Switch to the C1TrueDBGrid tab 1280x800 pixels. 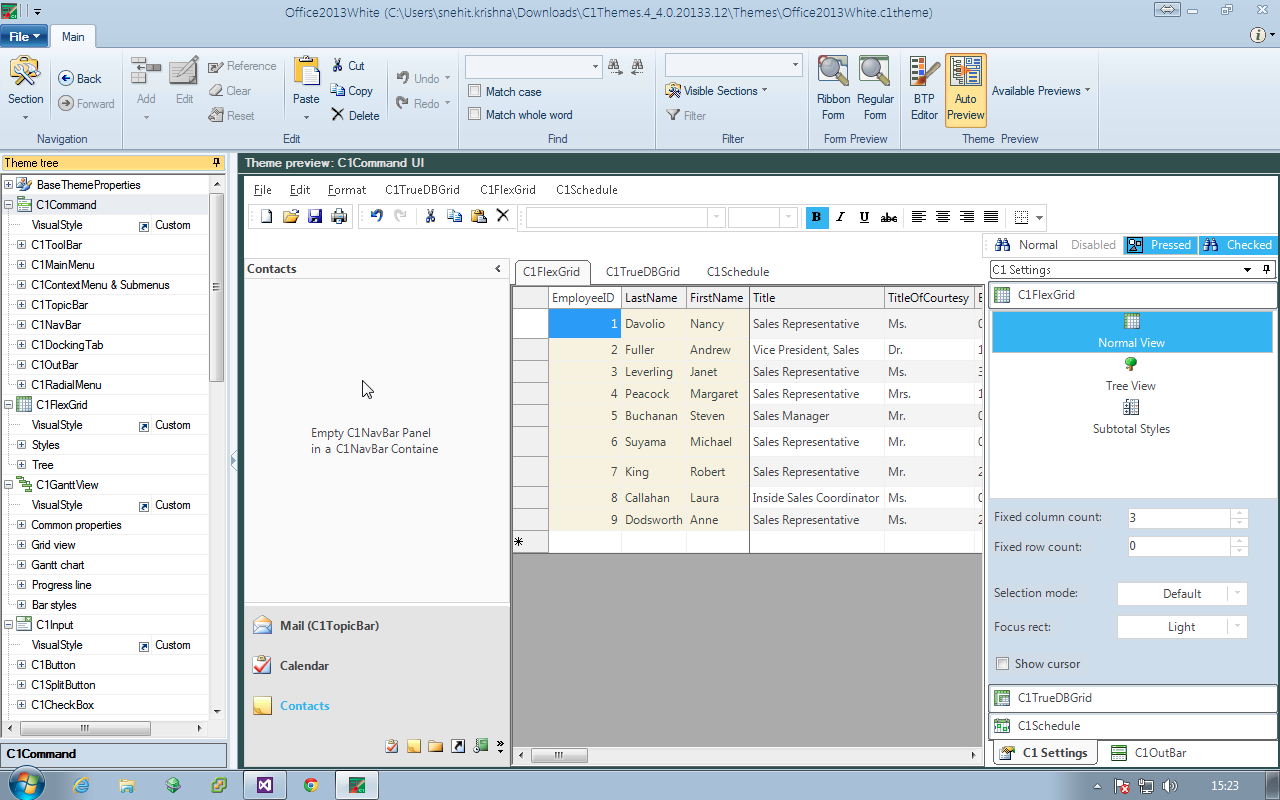pos(643,272)
